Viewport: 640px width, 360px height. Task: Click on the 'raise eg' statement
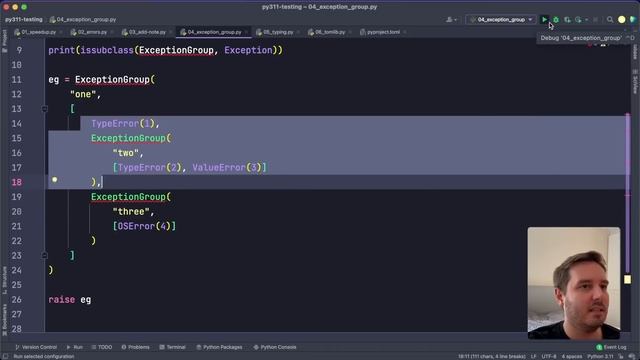pyautogui.click(x=70, y=300)
